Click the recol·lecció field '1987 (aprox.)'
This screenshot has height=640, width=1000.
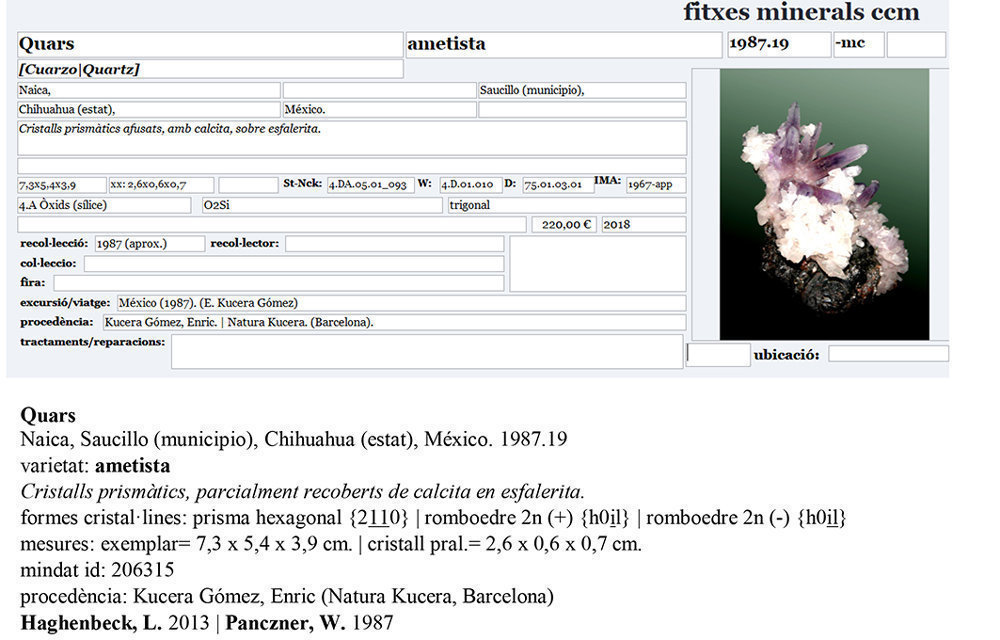click(150, 244)
